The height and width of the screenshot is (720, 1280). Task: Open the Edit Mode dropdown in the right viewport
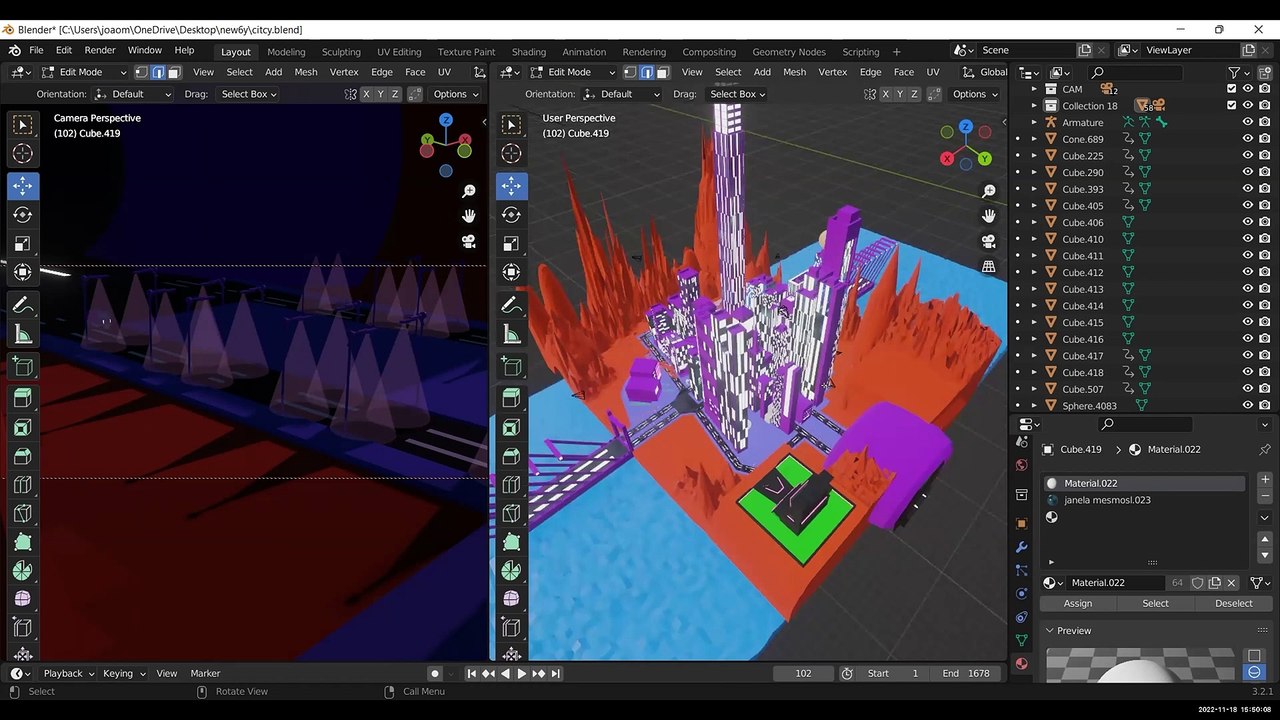577,72
